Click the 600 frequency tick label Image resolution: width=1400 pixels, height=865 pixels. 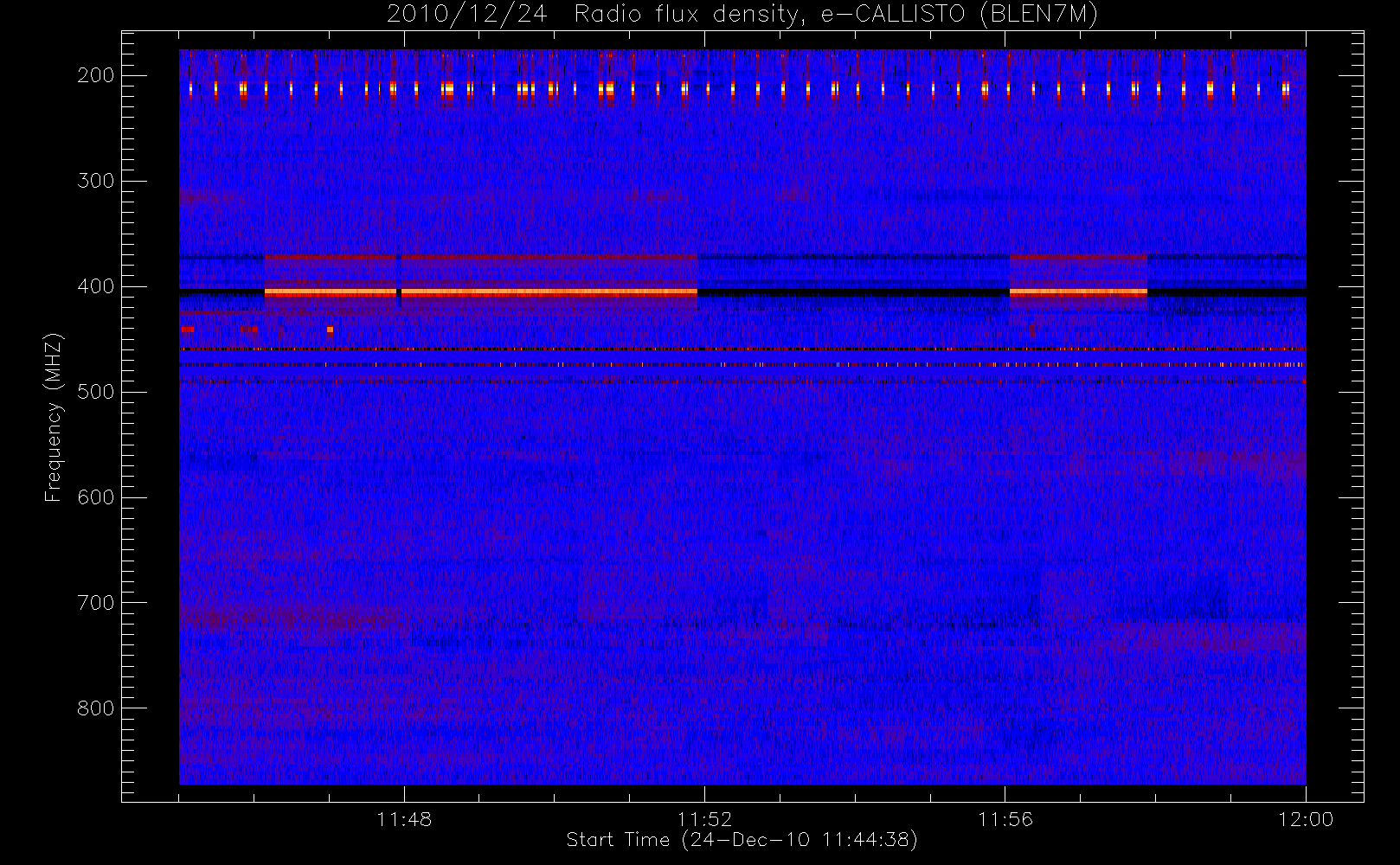[95, 497]
